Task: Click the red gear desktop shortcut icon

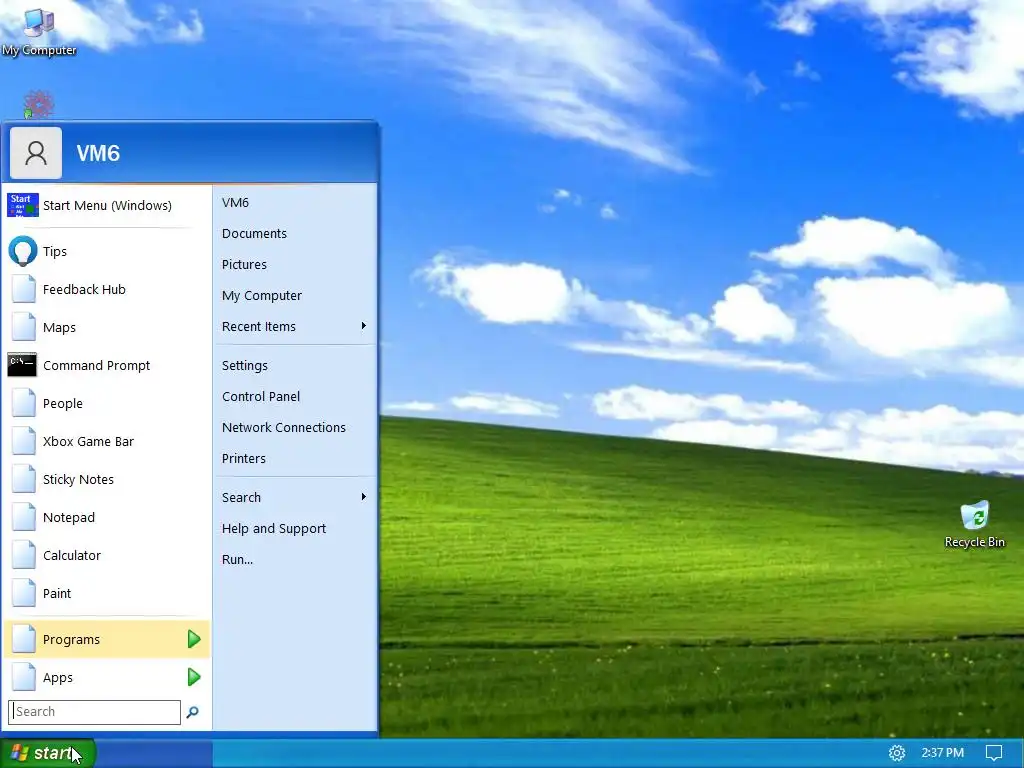Action: pyautogui.click(x=39, y=104)
